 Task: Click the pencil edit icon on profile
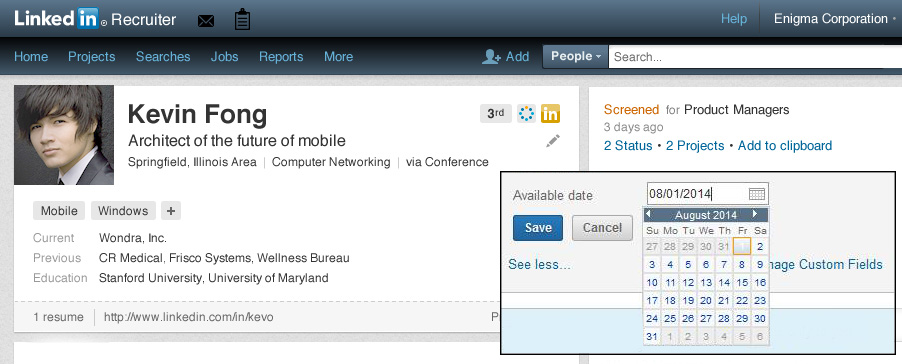click(553, 141)
